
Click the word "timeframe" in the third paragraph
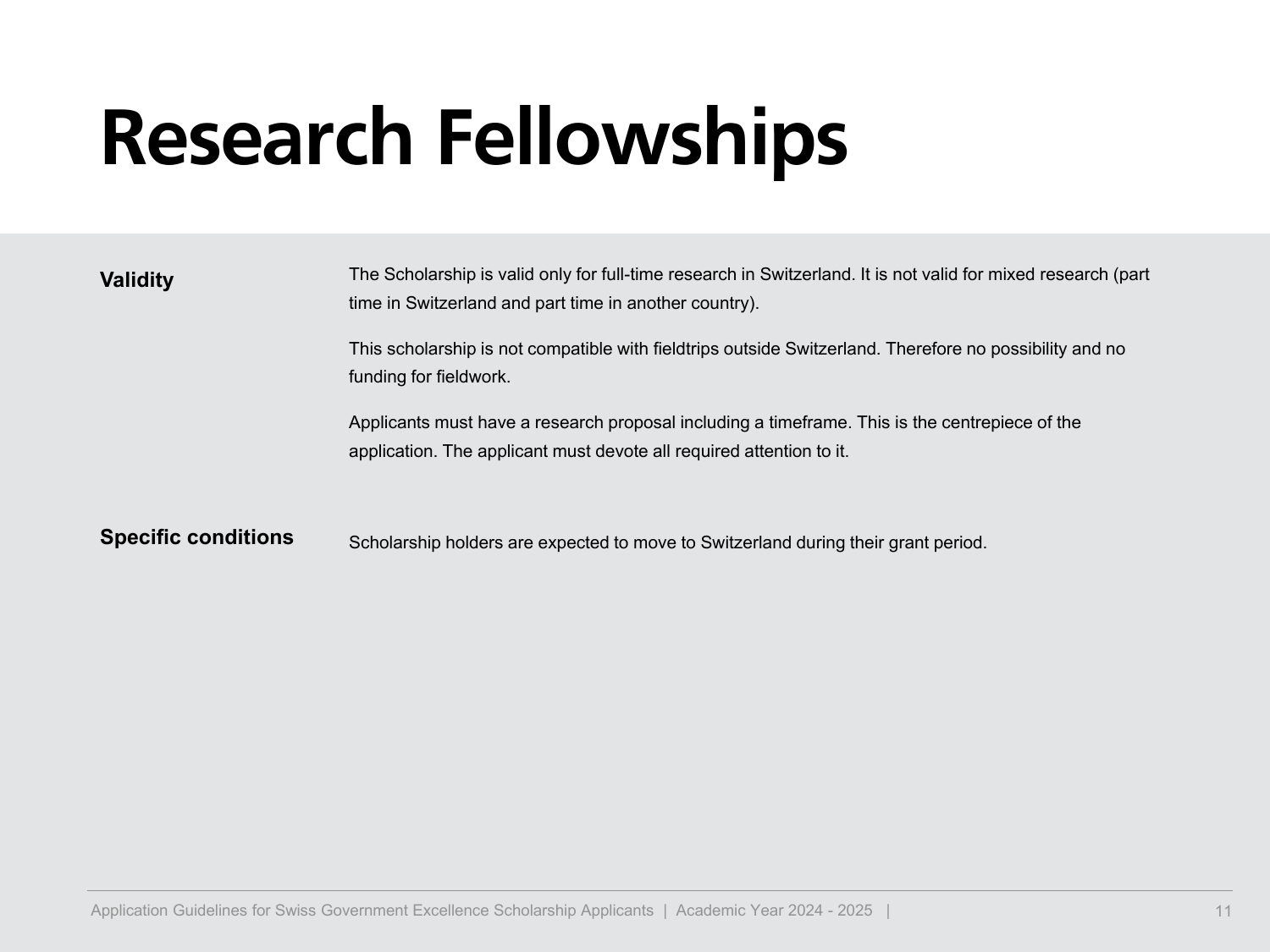808,422
